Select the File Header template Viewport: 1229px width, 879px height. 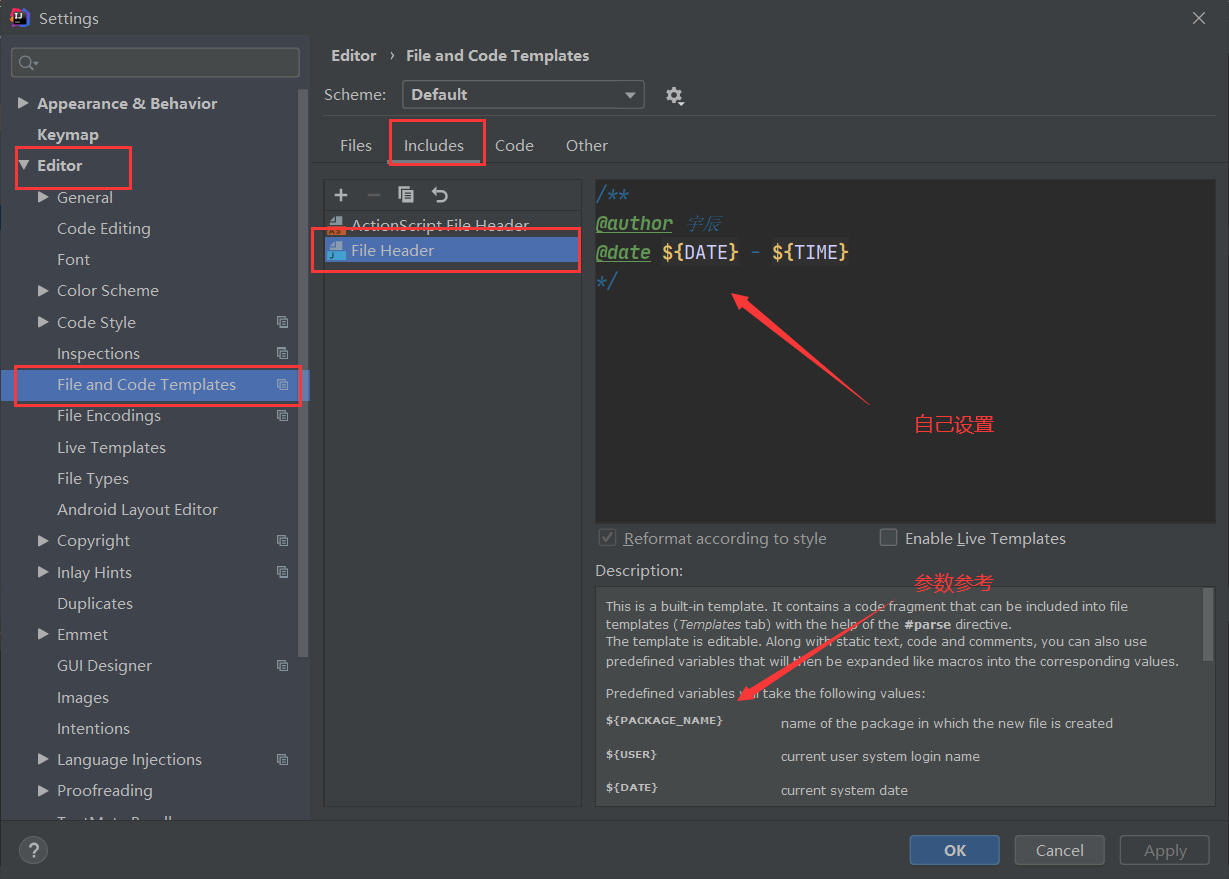[452, 251]
